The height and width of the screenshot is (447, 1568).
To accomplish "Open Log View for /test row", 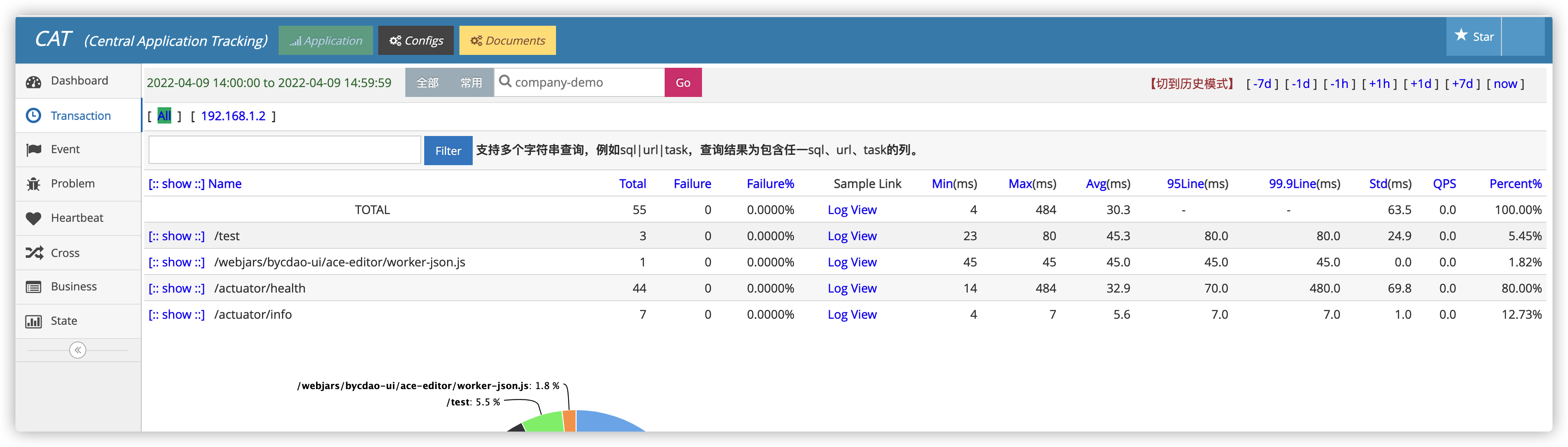I will click(x=852, y=236).
